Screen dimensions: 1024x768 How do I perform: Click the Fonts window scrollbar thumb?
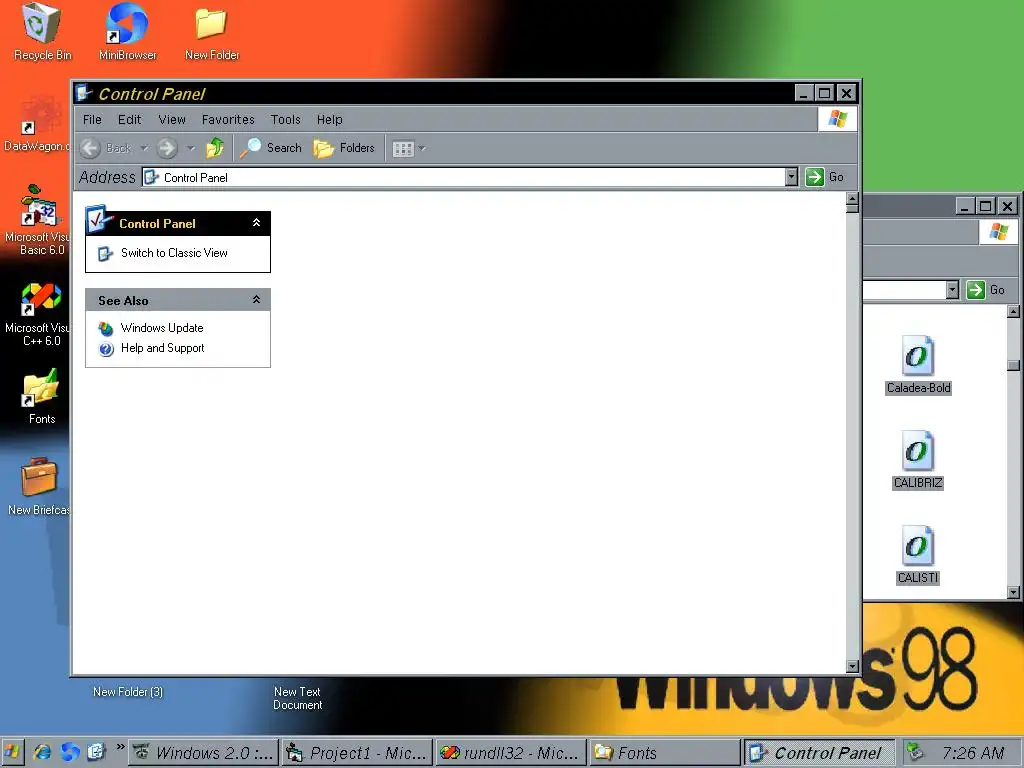[1013, 365]
